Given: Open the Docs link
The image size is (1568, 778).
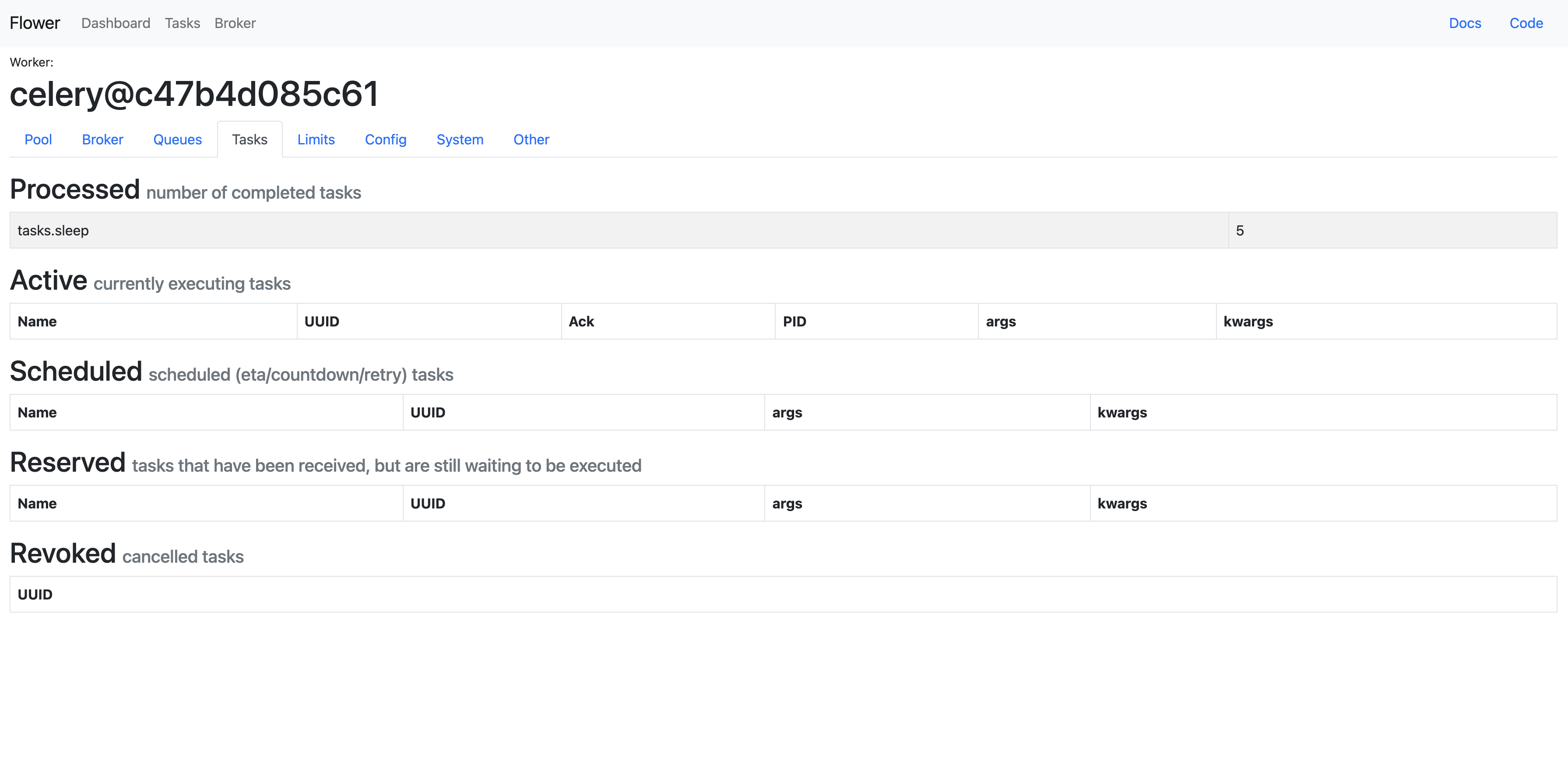Looking at the screenshot, I should point(1465,23).
